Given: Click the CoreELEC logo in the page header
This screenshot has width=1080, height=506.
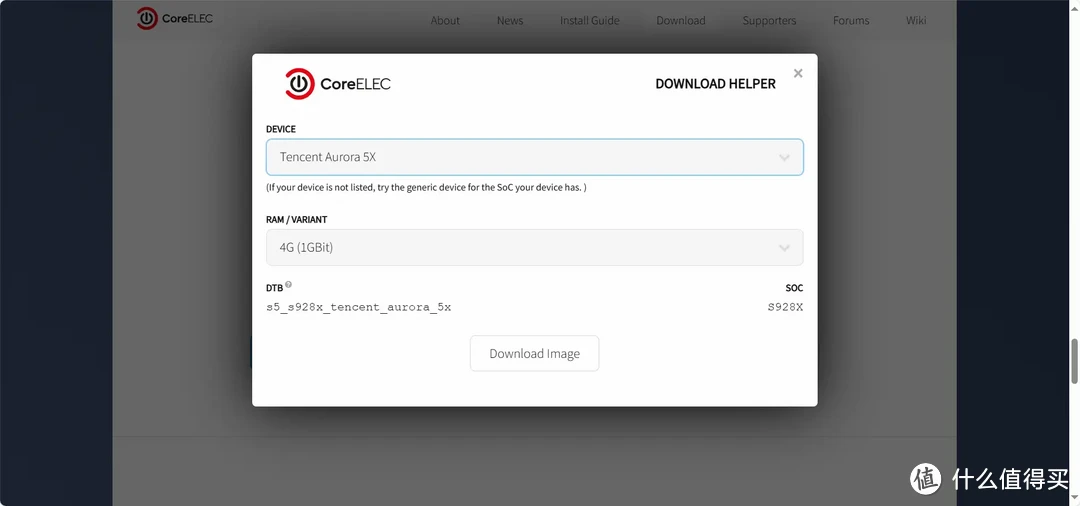Looking at the screenshot, I should click(x=175, y=19).
